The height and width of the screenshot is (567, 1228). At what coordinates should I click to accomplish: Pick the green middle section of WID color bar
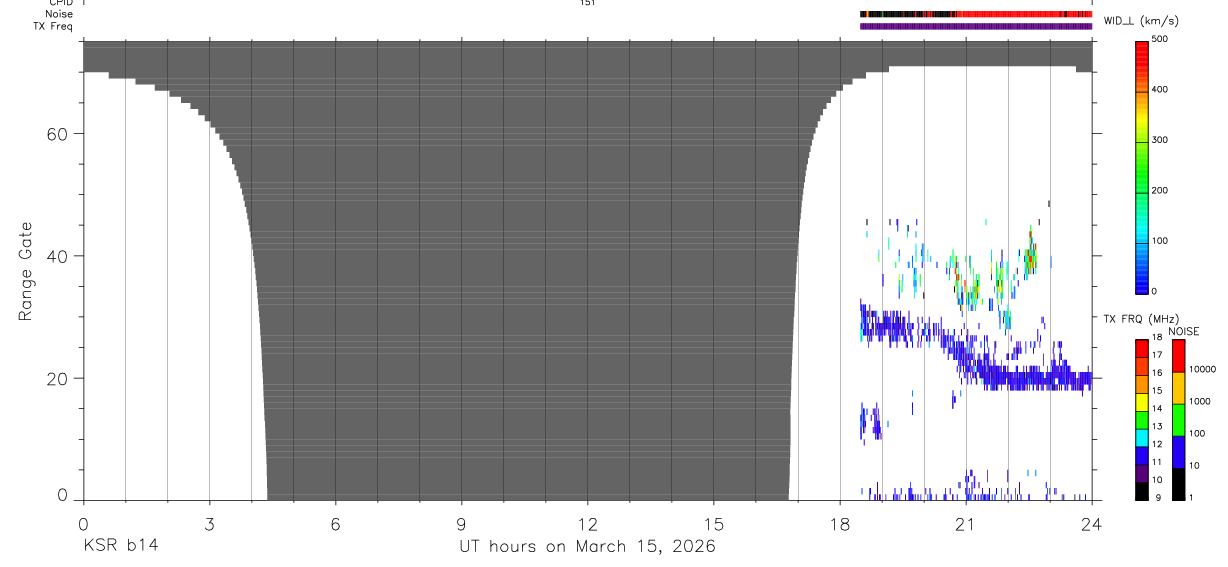pyautogui.click(x=1143, y=165)
